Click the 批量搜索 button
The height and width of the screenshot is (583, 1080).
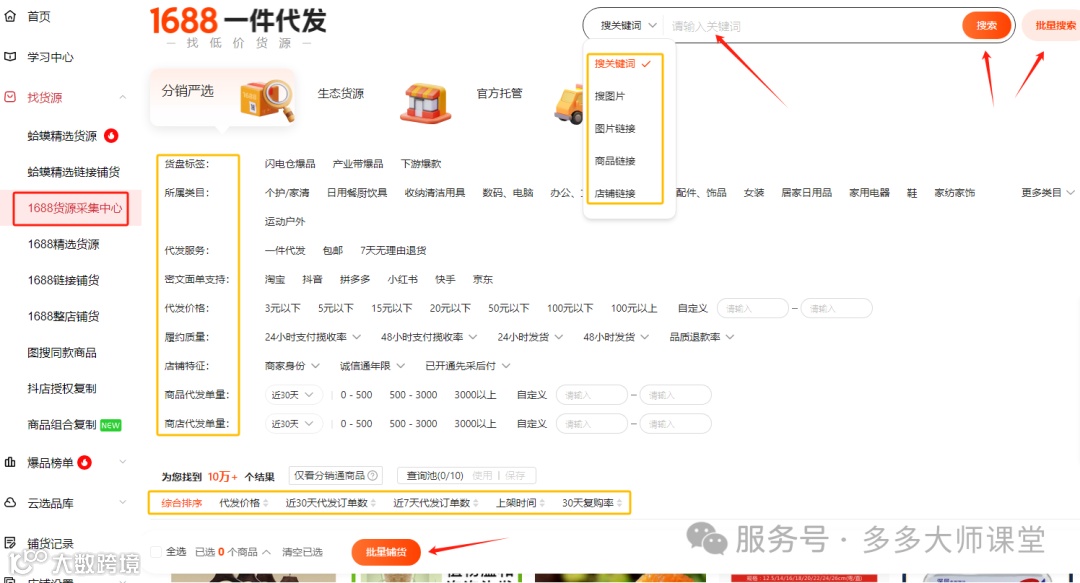point(1054,25)
